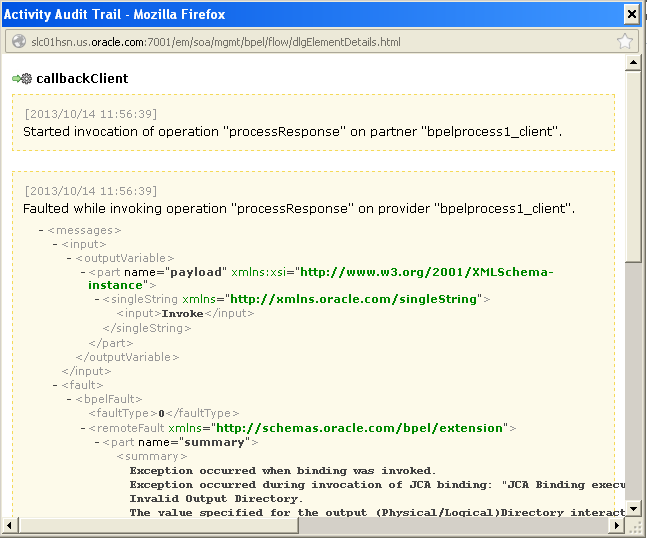Click the </outputVariable> closing tag

[x=127, y=357]
